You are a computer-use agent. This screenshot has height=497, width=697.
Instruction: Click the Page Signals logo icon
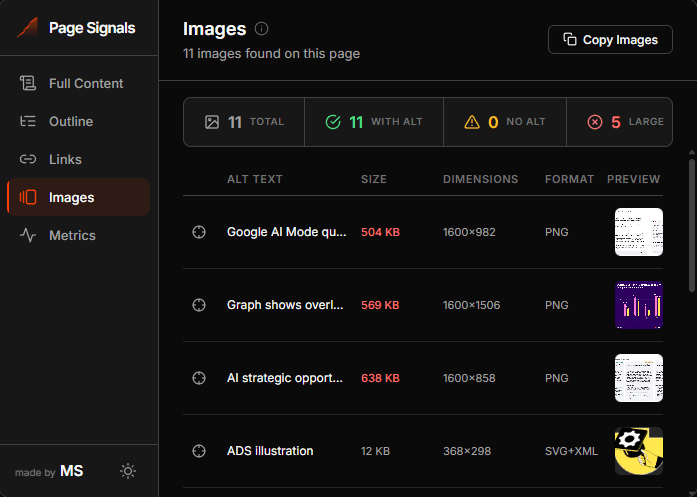[28, 28]
